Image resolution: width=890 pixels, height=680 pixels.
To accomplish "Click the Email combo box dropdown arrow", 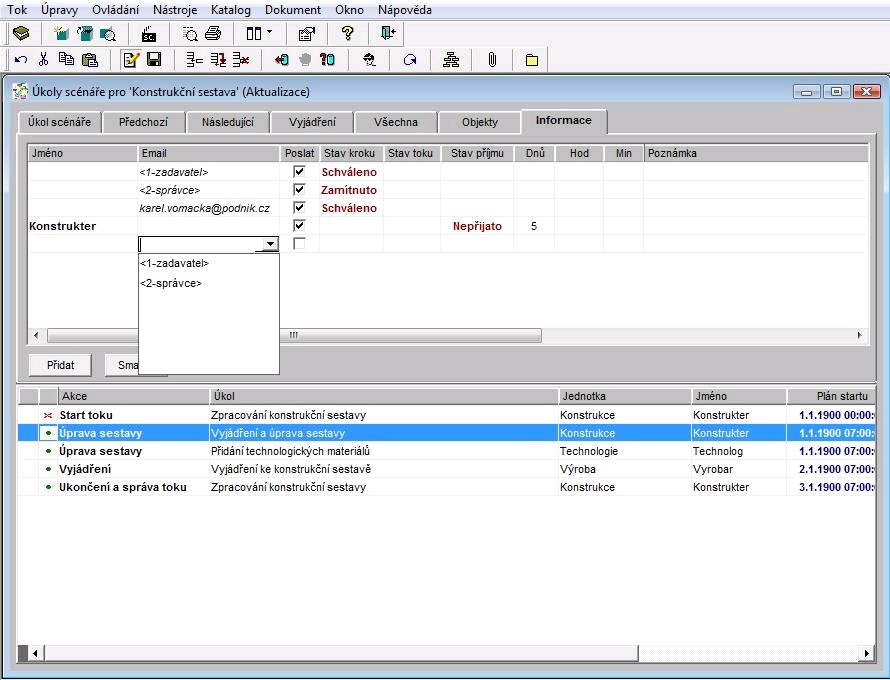I will coord(270,244).
